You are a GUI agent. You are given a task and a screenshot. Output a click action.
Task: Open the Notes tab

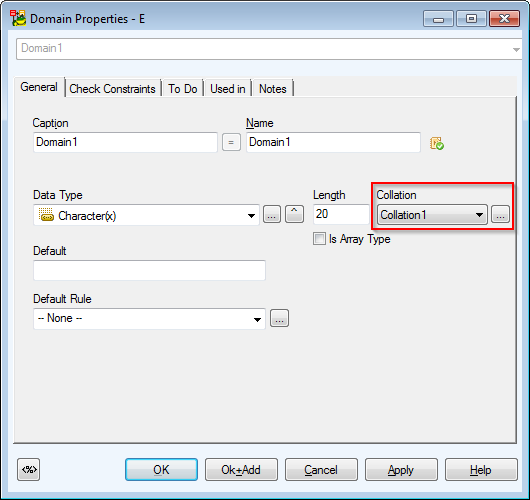pos(272,89)
